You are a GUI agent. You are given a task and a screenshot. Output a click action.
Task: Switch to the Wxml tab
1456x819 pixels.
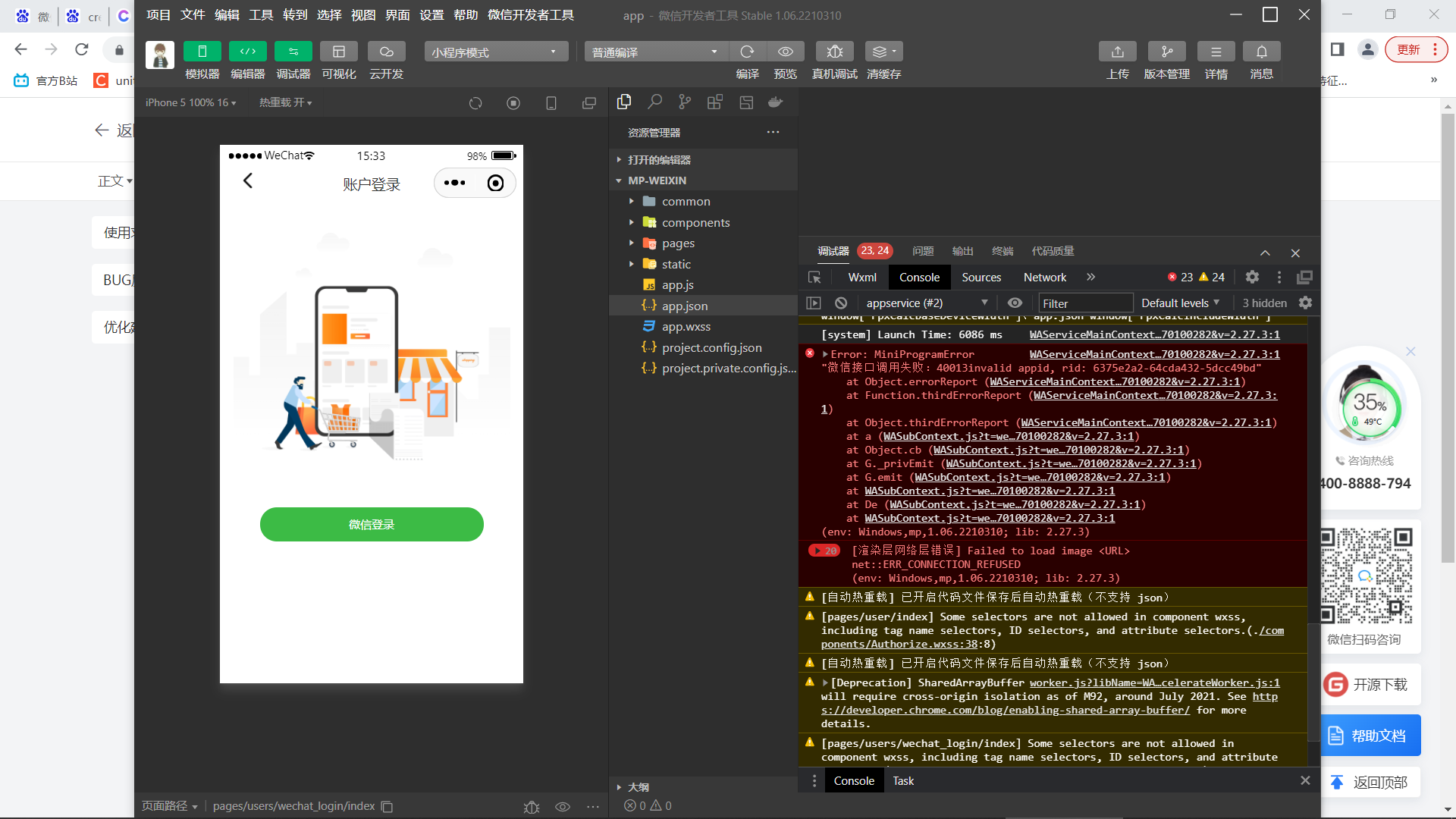862,278
